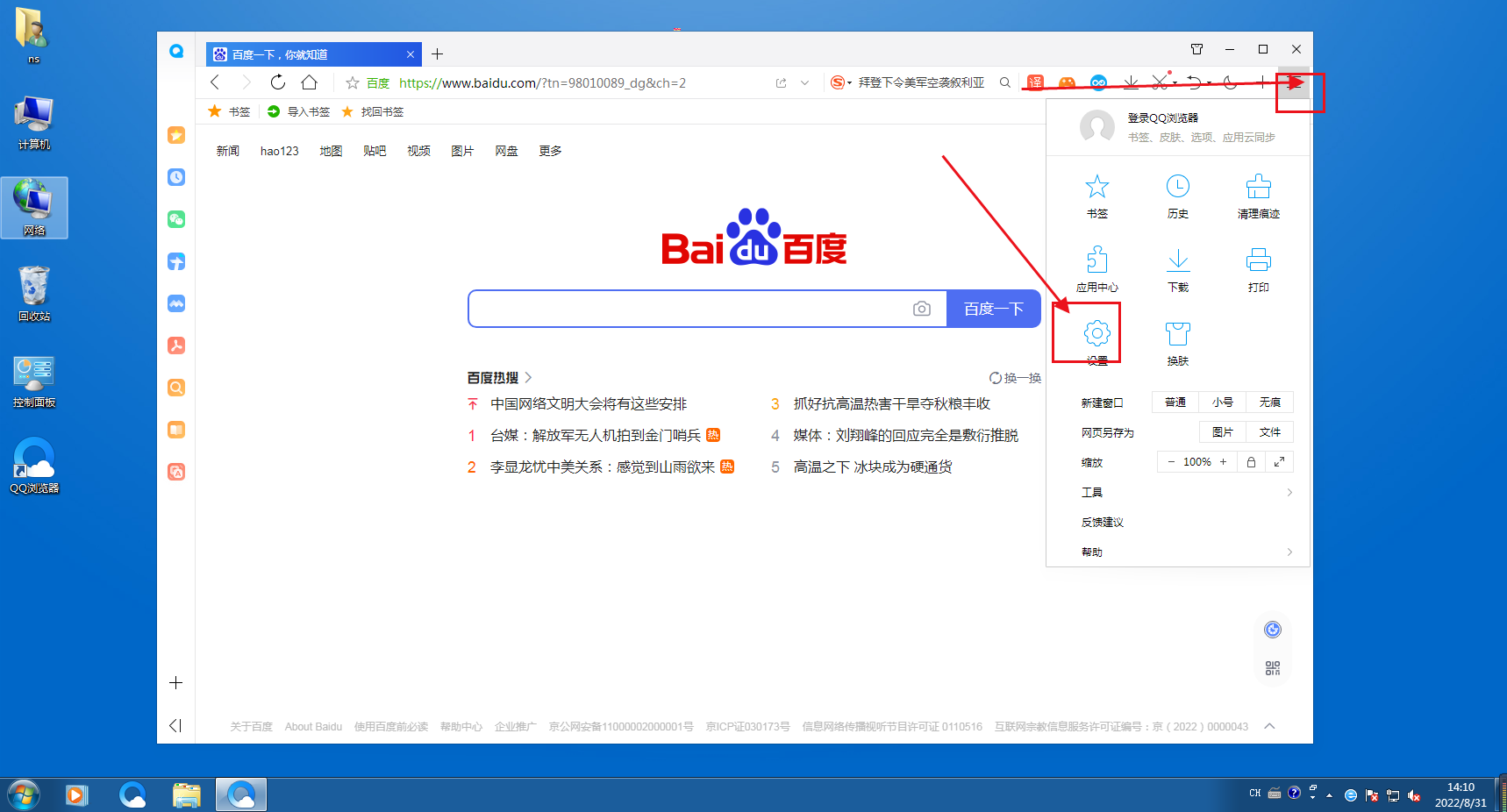Open the yellow star favorites sidebar icon
Image resolution: width=1507 pixels, height=812 pixels.
[176, 135]
